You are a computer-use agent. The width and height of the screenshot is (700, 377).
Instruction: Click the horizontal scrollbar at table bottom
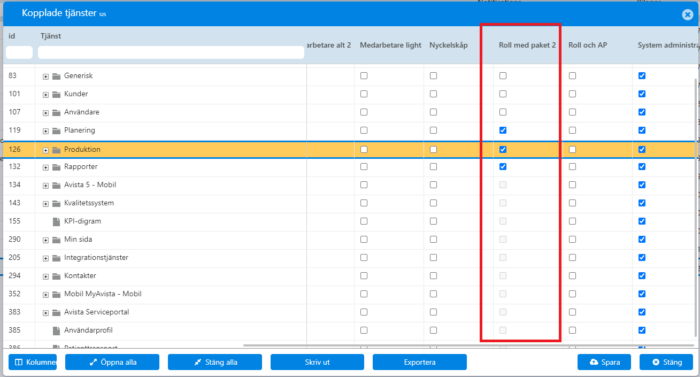469,345
